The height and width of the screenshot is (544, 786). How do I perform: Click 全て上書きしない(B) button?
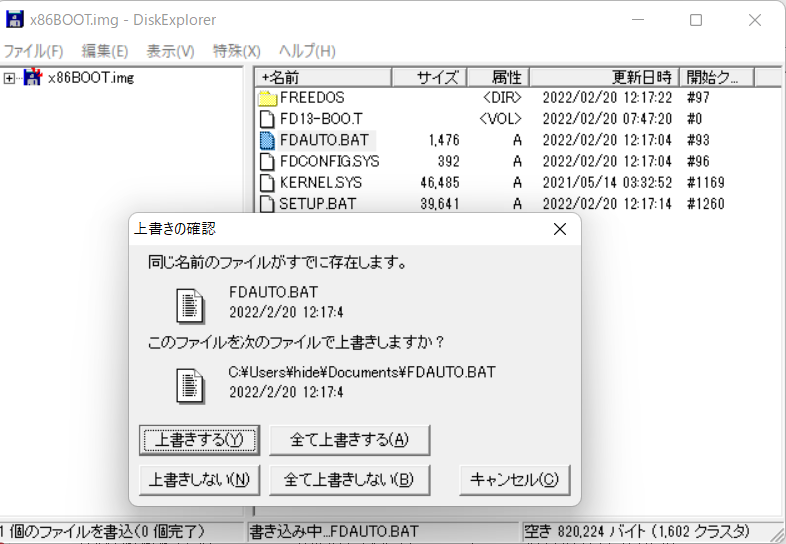pos(349,480)
